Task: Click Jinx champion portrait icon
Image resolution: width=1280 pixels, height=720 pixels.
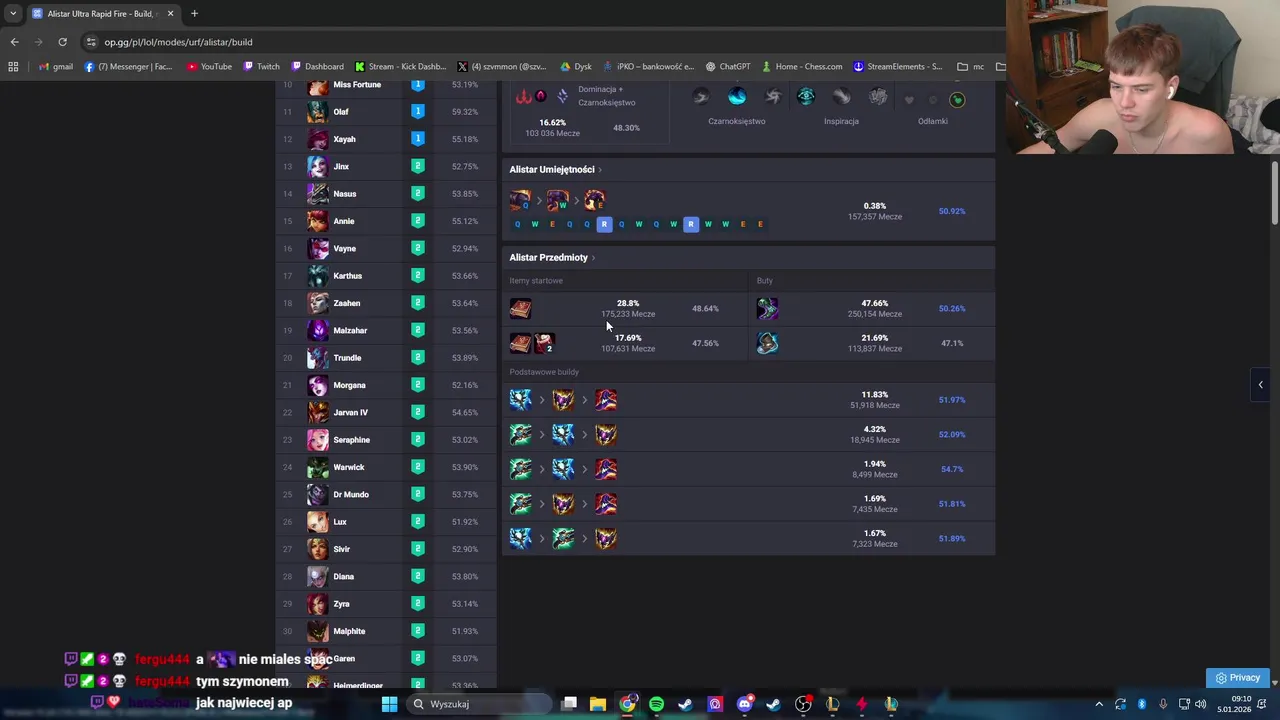Action: click(317, 167)
